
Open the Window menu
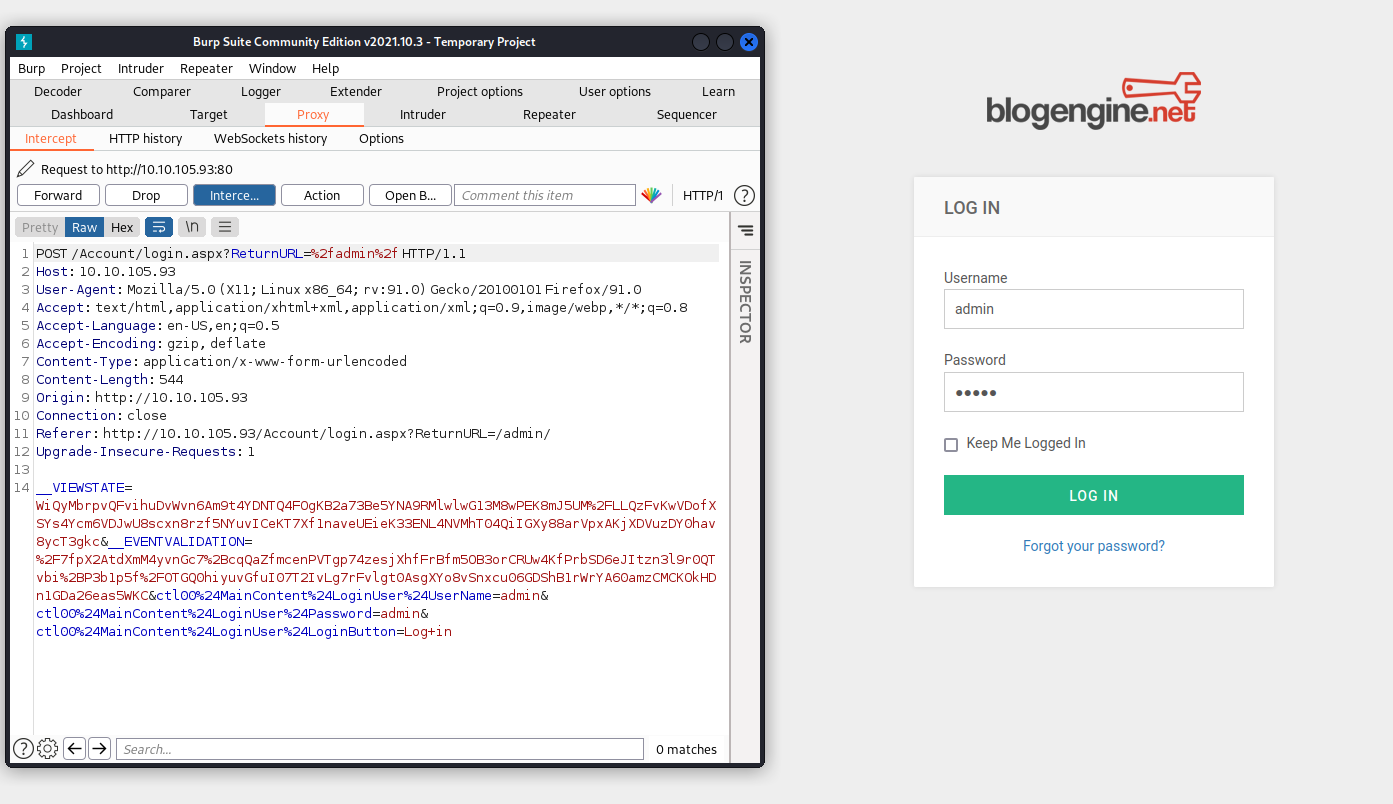coord(272,68)
